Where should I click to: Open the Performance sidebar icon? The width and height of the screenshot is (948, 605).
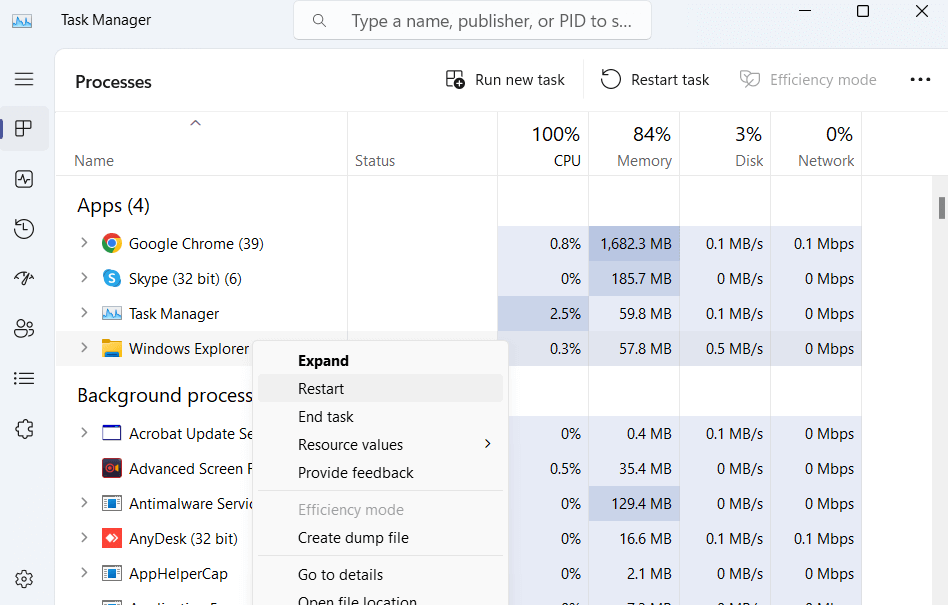click(x=24, y=179)
